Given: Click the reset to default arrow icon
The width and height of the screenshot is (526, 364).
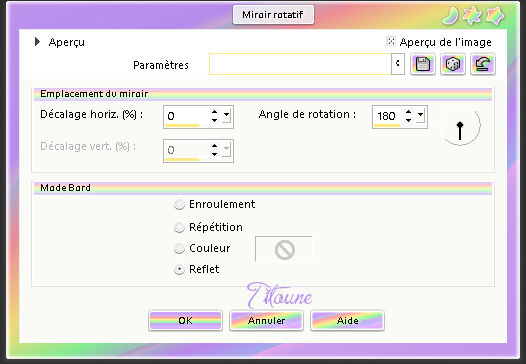Looking at the screenshot, I should click(x=483, y=64).
